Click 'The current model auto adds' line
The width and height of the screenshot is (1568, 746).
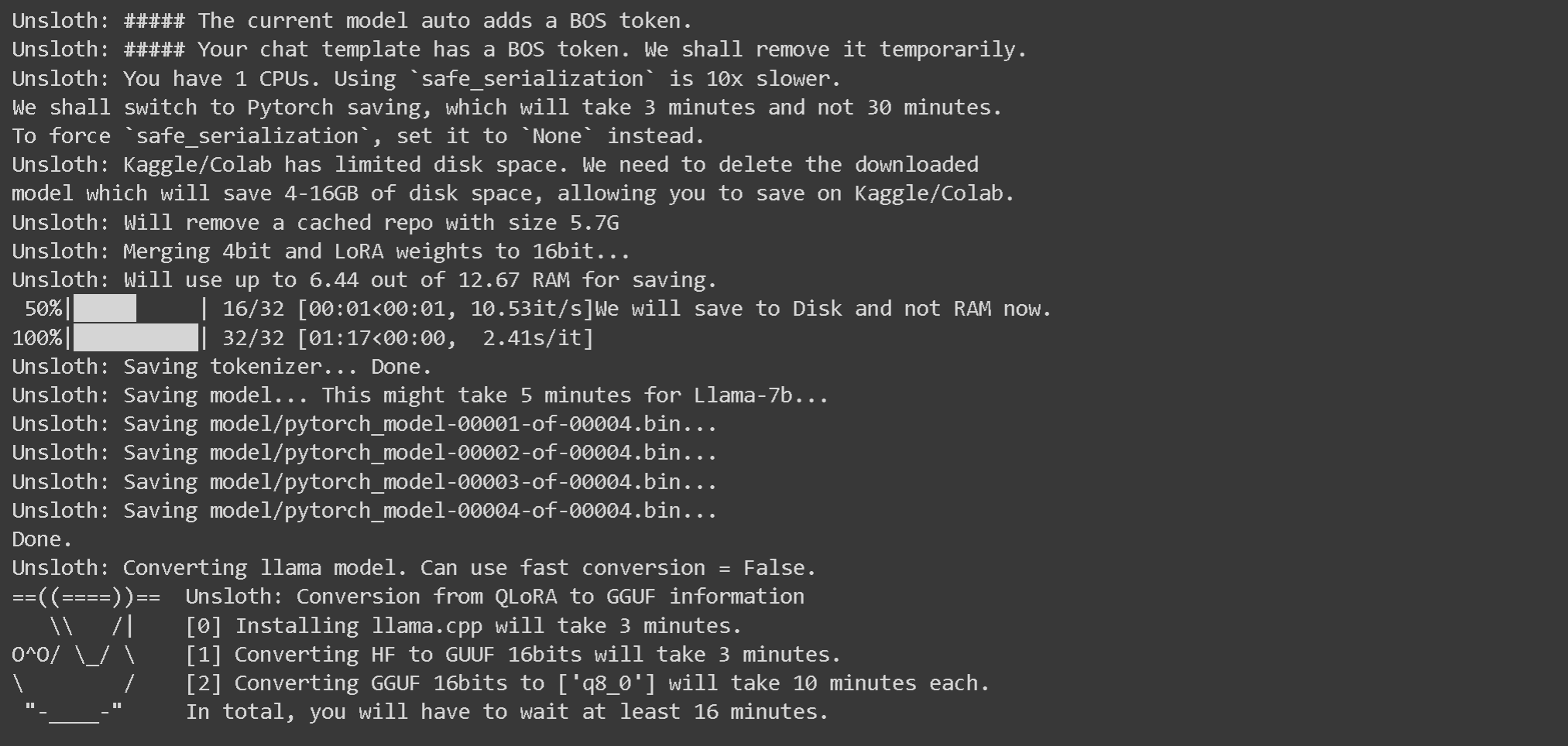pos(352,21)
